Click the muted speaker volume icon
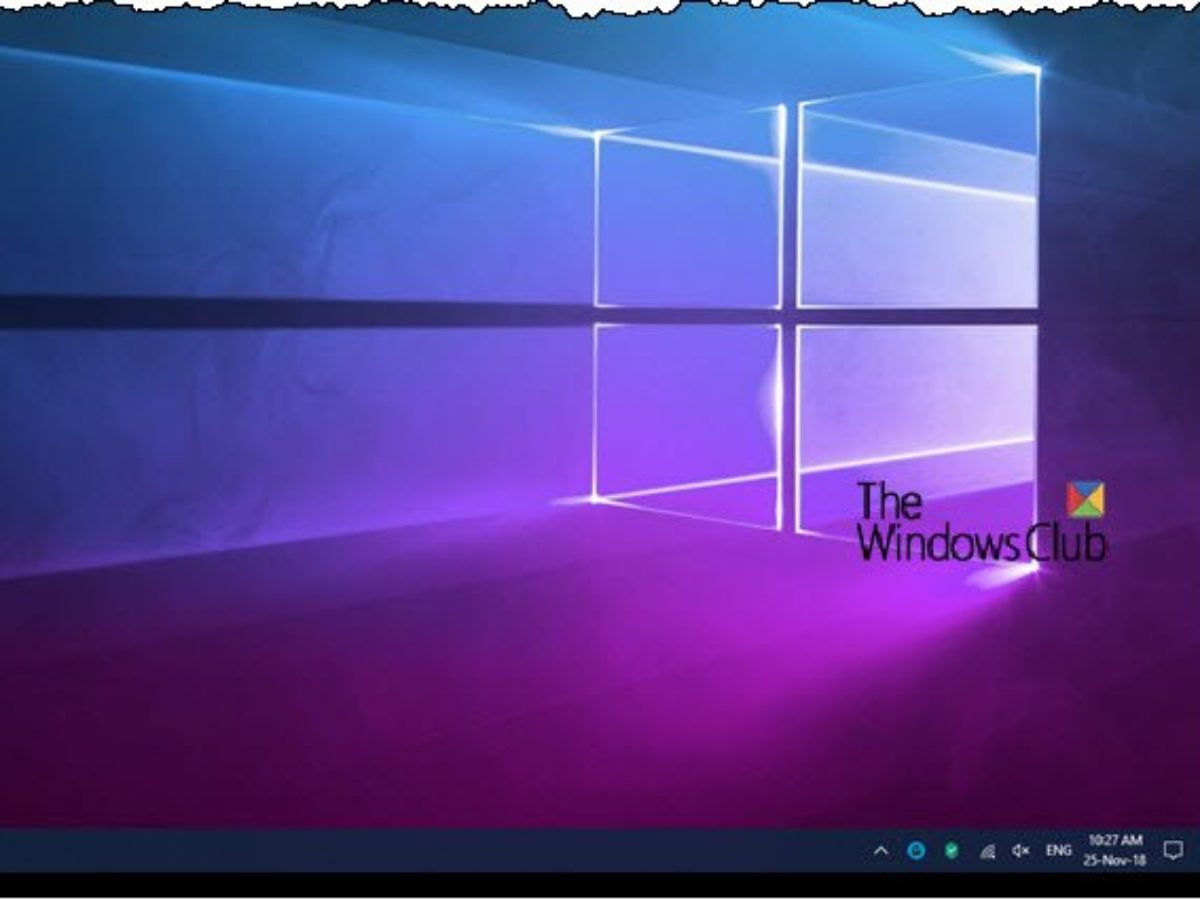 tap(1021, 851)
